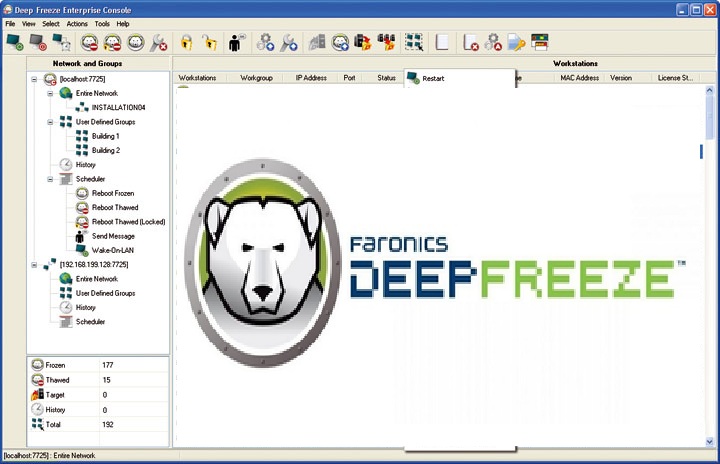
Task: Sort by the IP Address column header
Action: coord(311,78)
